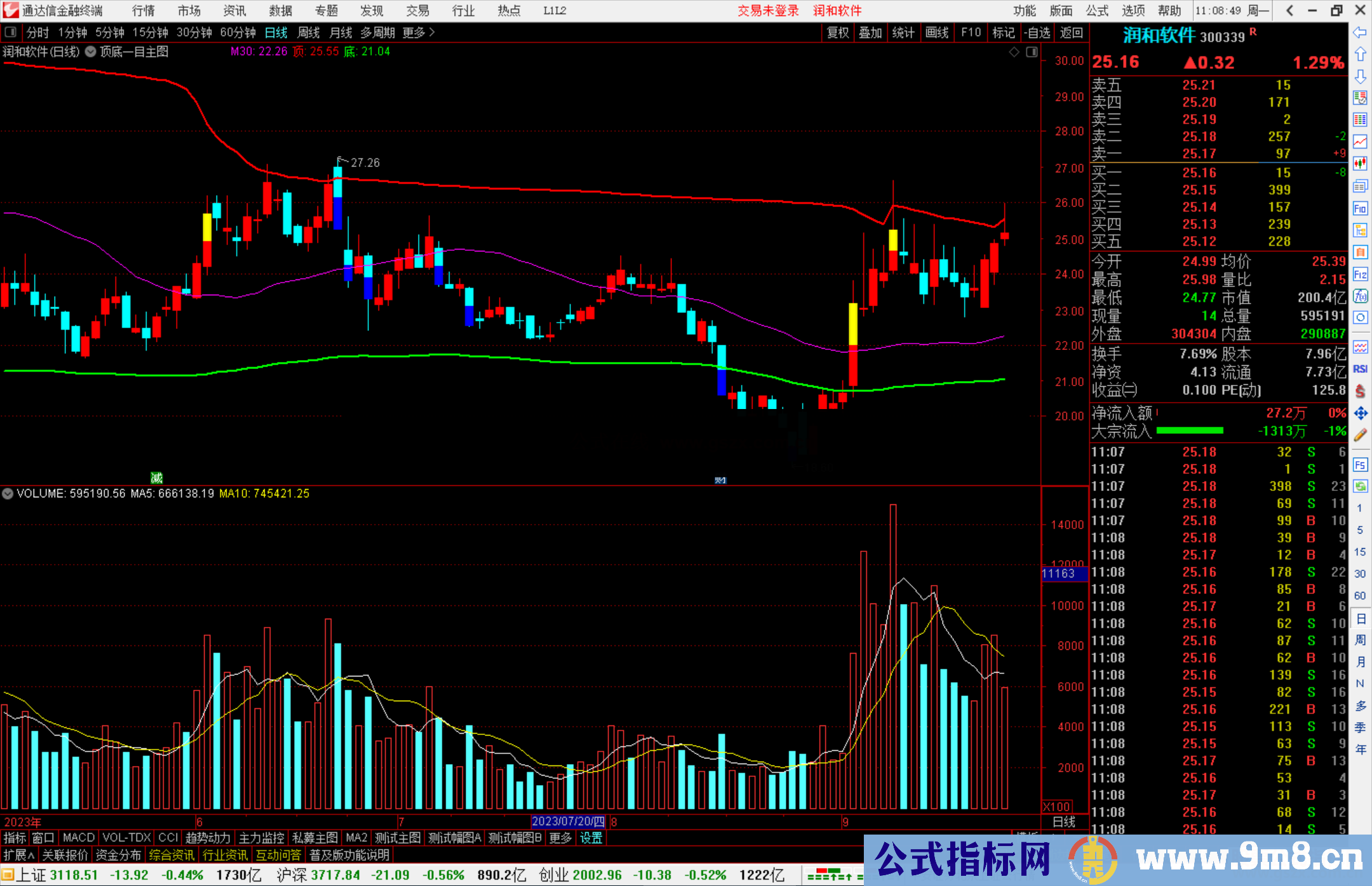Viewport: 1372px width, 886px height.
Task: Click the candlestick chart sidebar icon
Action: coord(1360,164)
